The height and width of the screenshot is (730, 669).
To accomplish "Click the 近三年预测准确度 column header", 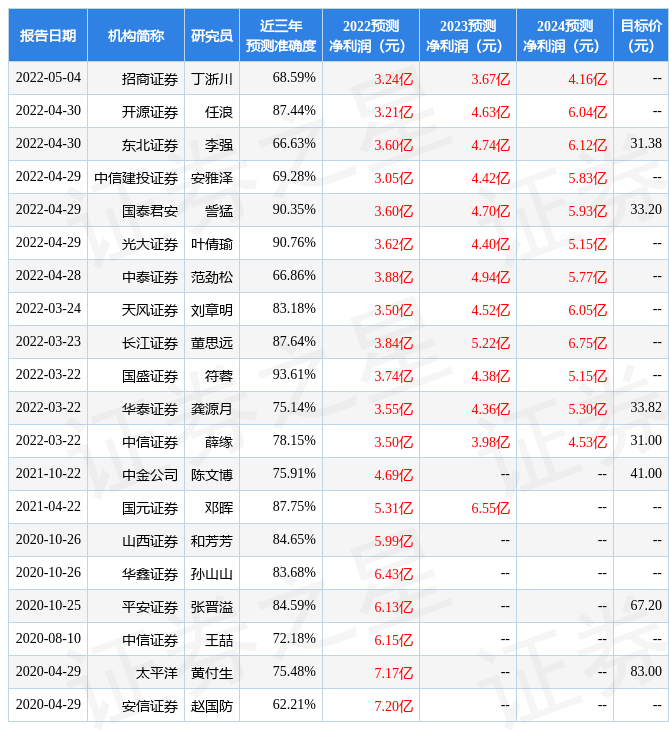I will tap(281, 35).
